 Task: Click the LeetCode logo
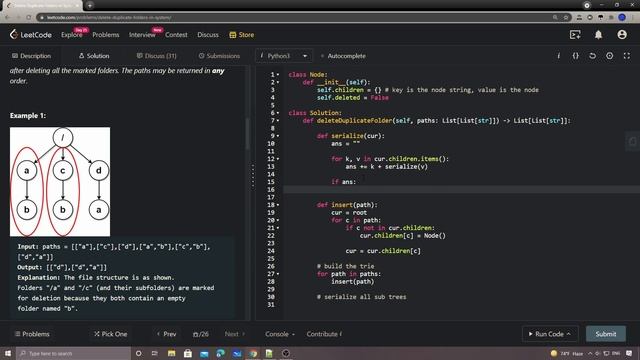pyautogui.click(x=31, y=35)
